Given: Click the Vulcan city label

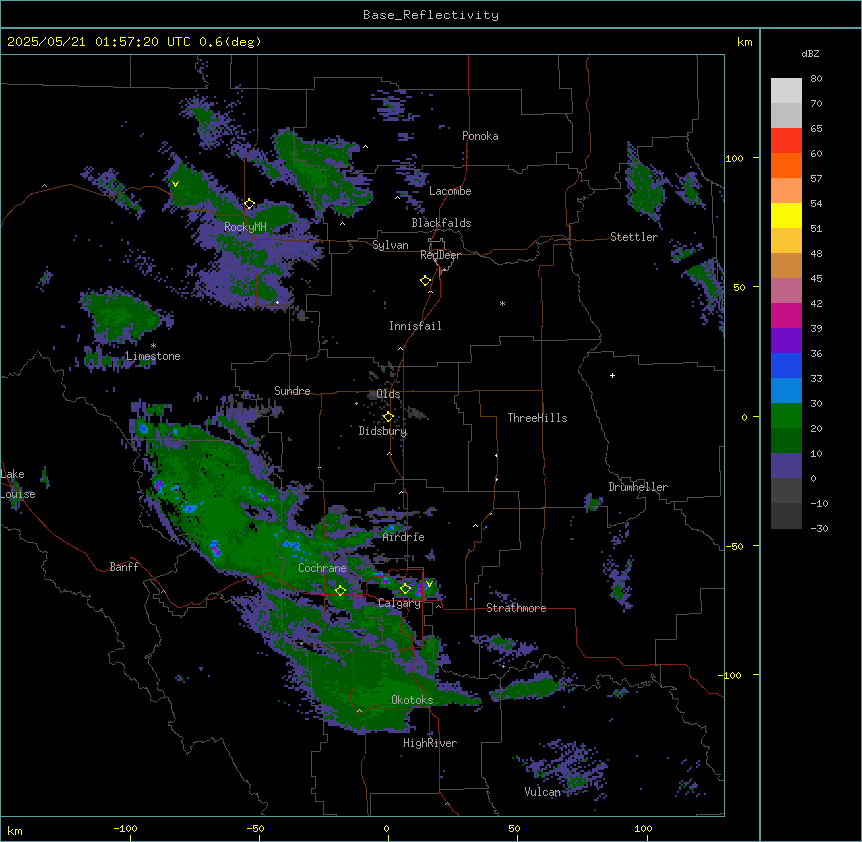Looking at the screenshot, I should [x=542, y=792].
